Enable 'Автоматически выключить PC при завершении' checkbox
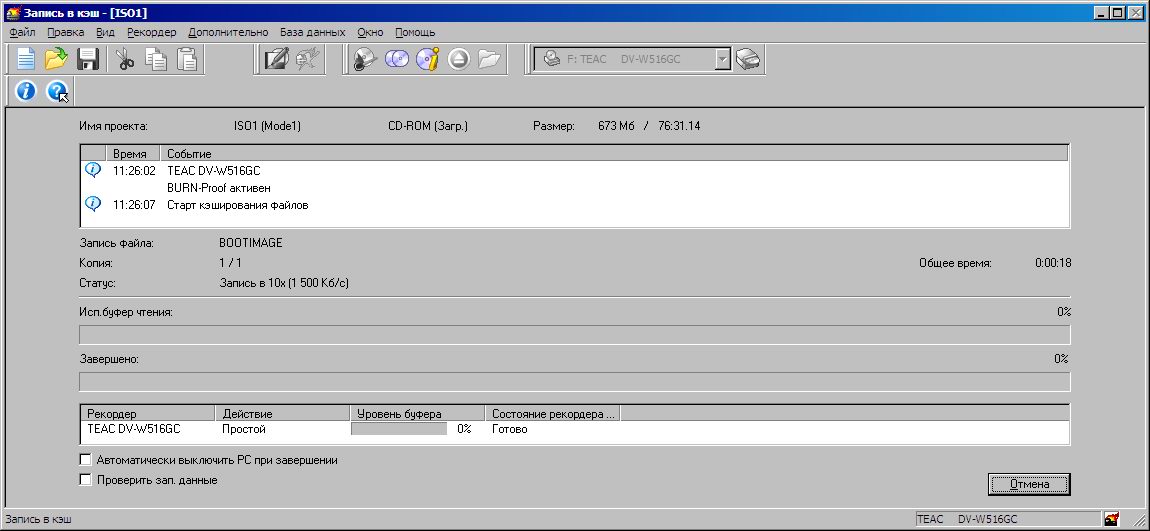Viewport: 1150px width, 531px height. pyautogui.click(x=85, y=460)
